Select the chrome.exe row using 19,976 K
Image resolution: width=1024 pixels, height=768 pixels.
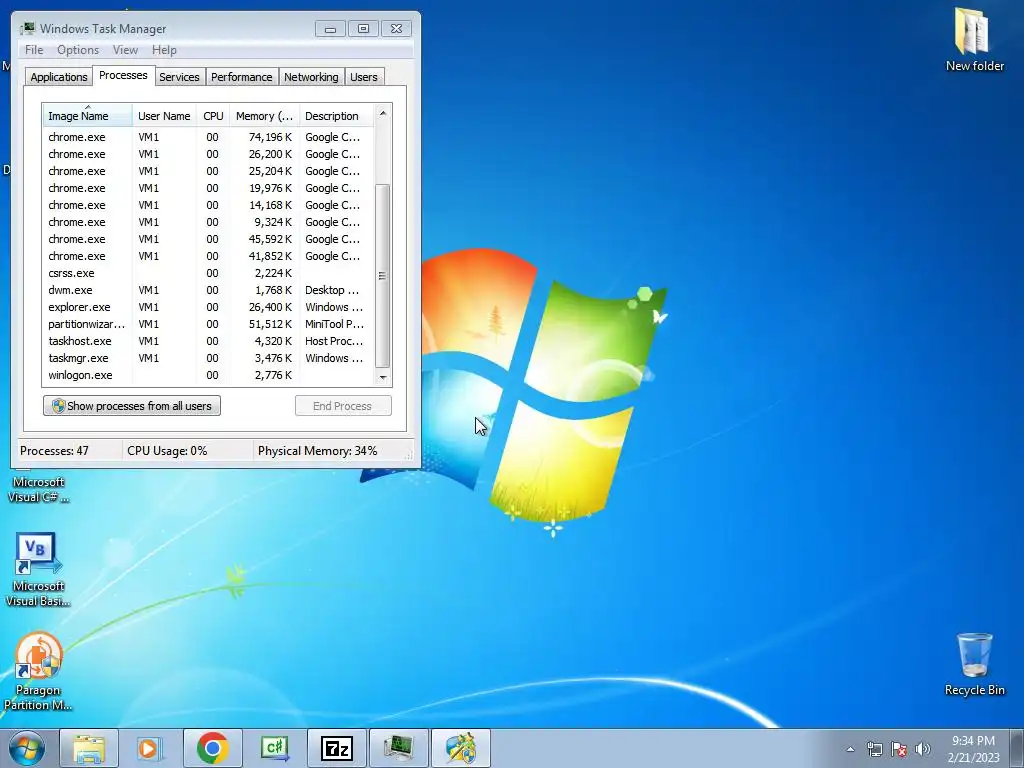click(208, 188)
